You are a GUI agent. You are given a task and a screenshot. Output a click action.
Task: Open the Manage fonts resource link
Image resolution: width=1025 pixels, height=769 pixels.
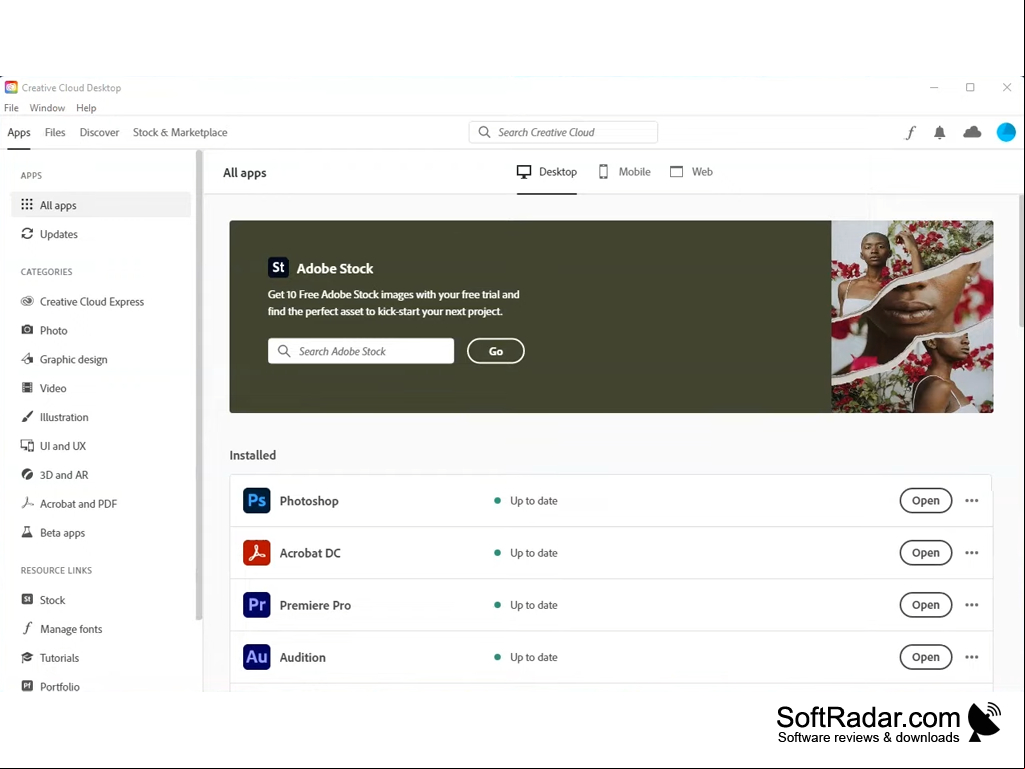(x=101, y=629)
